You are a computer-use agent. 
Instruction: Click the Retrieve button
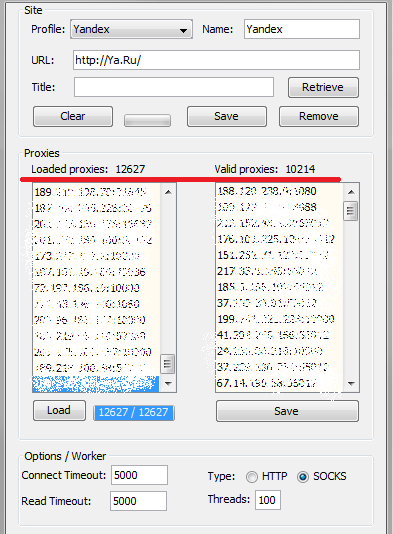point(323,87)
